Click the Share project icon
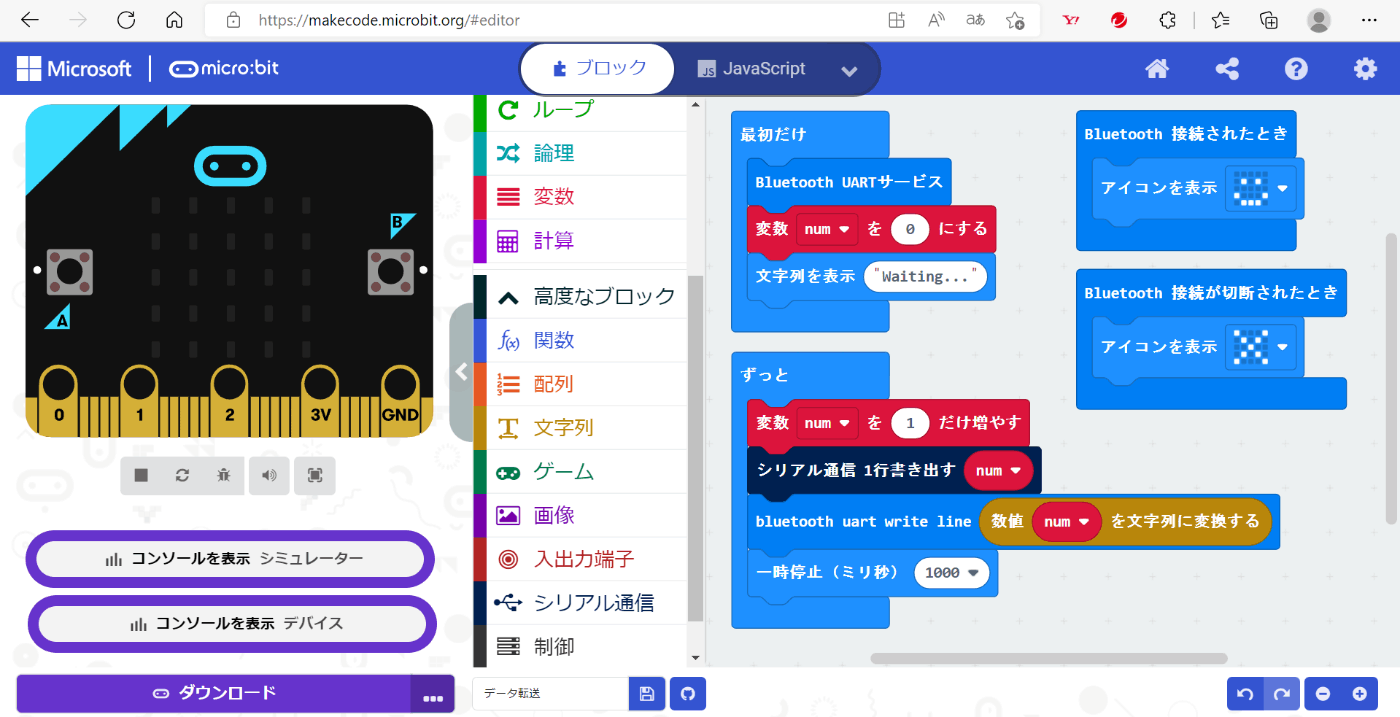The image size is (1400, 717). [1227, 69]
